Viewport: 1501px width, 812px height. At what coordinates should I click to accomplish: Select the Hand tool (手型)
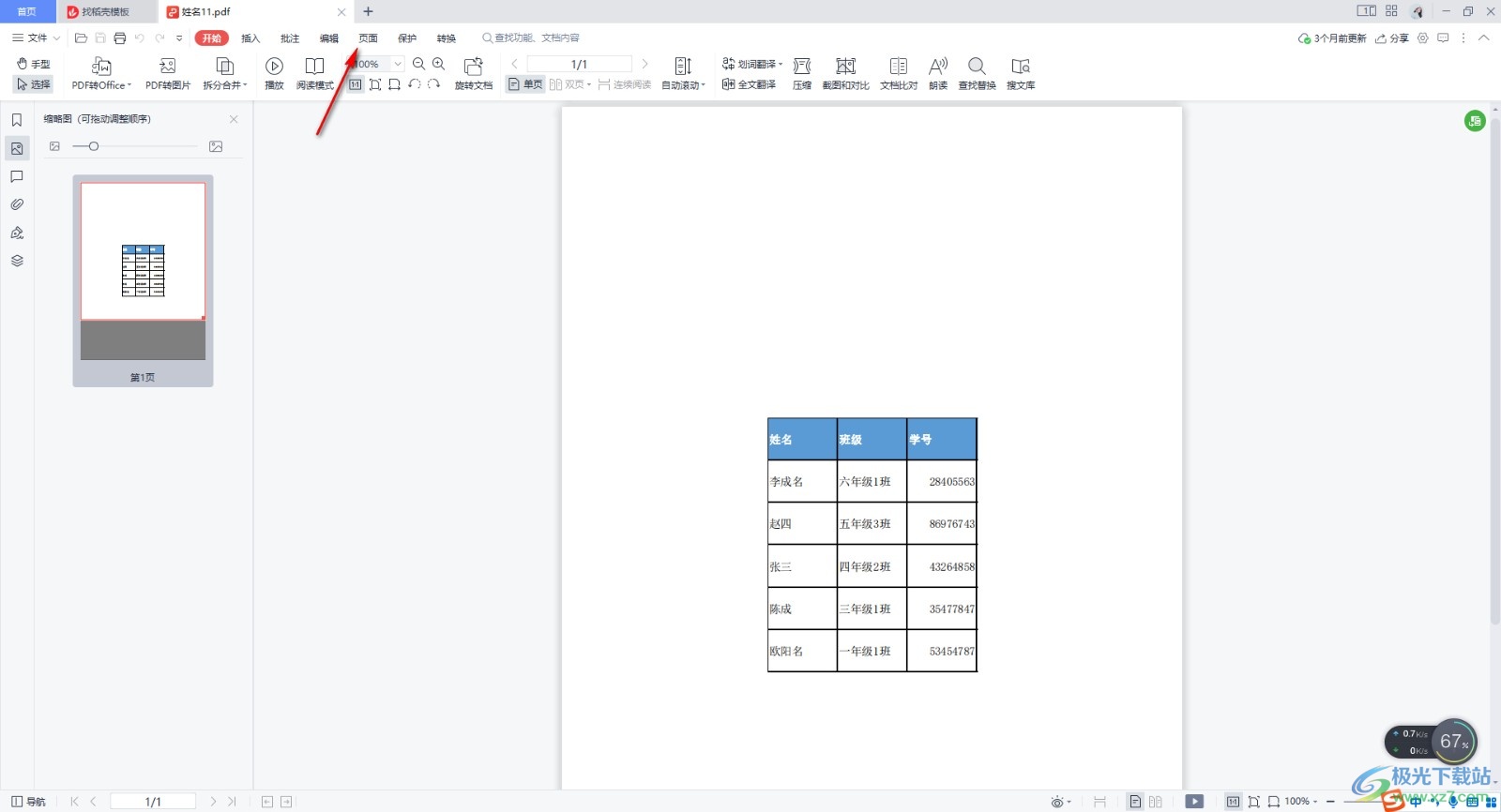coord(34,64)
